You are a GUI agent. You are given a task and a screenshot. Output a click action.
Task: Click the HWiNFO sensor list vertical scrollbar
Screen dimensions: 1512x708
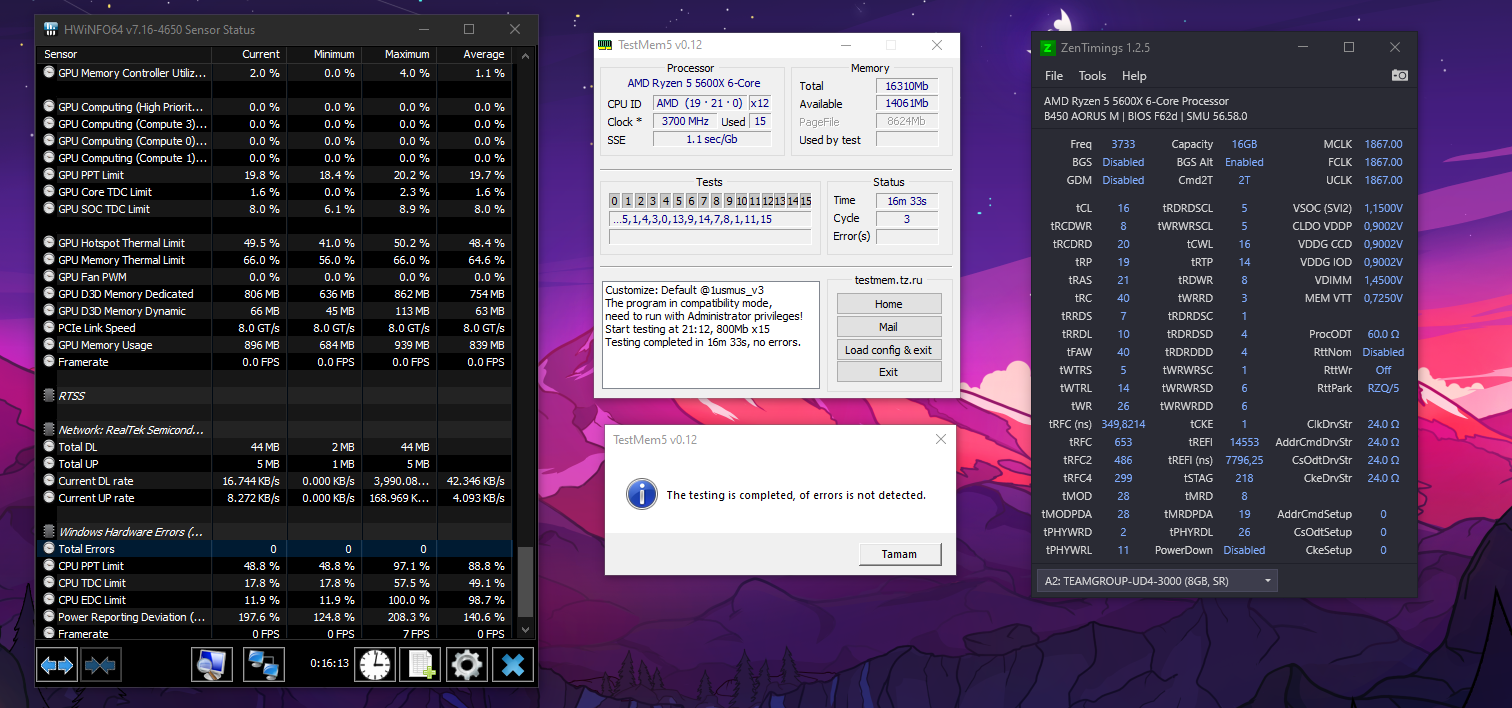[x=526, y=581]
